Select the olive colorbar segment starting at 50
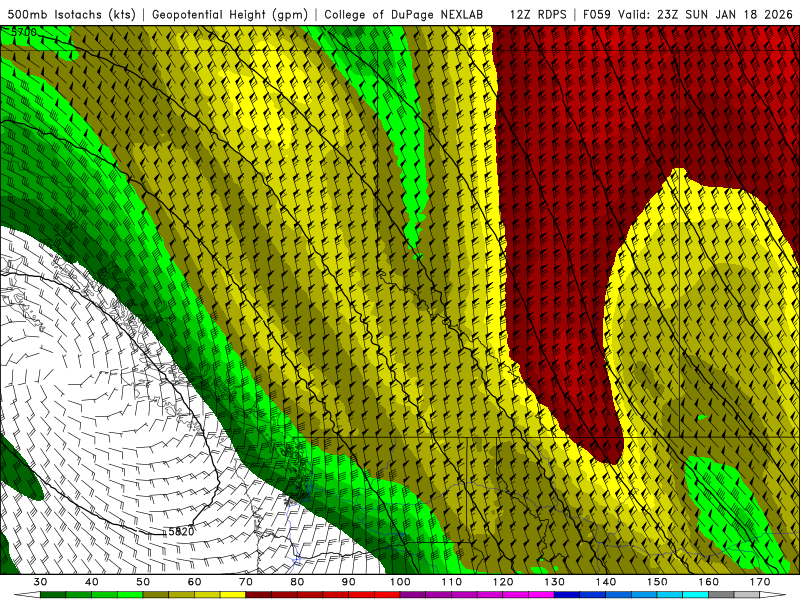800x600 pixels. coord(156,595)
